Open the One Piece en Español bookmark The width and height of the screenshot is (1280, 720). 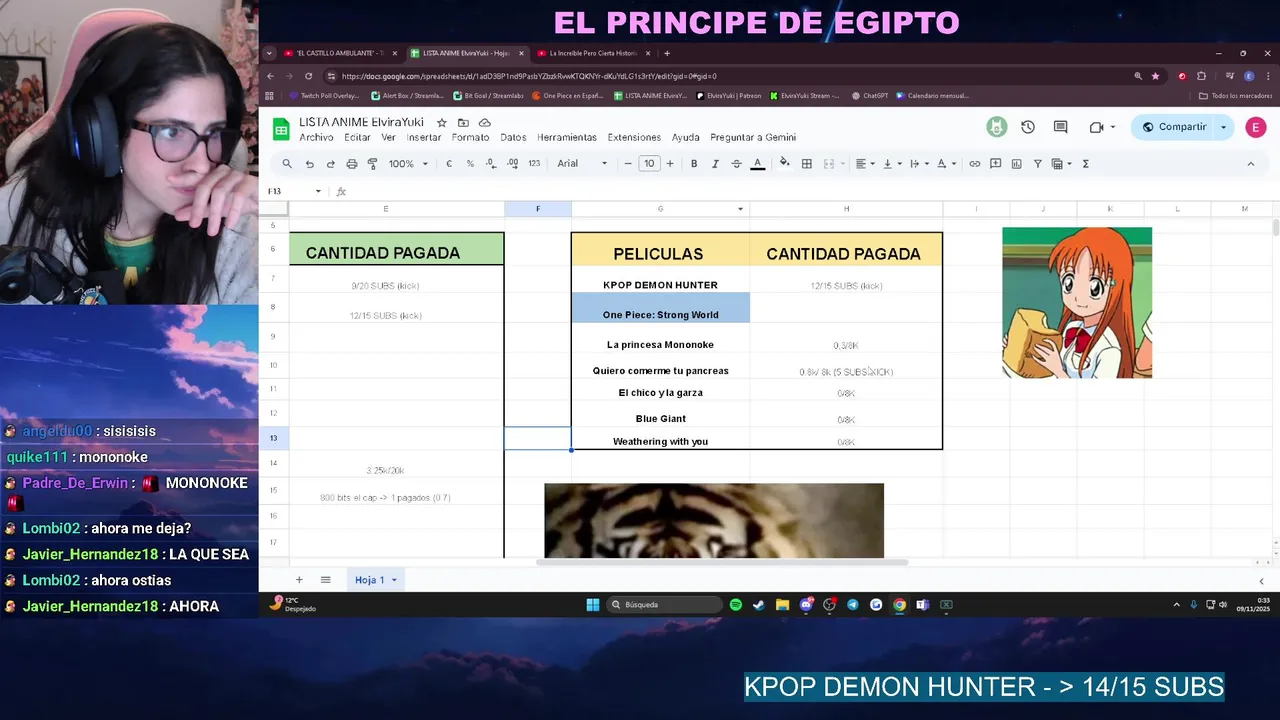pyautogui.click(x=567, y=96)
